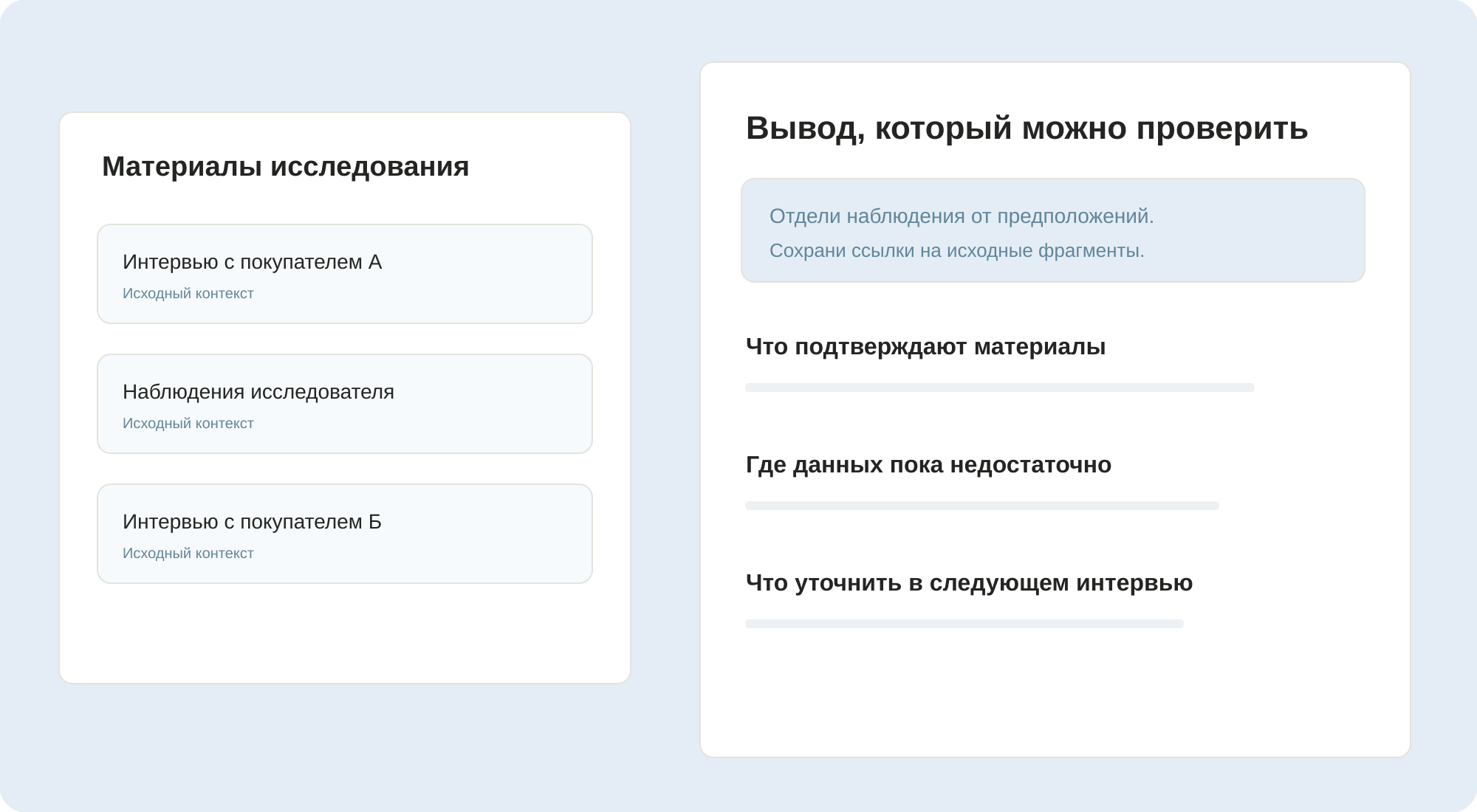
Task: Click Исходный контекст under Интервью с покупателем А
Action: (188, 294)
